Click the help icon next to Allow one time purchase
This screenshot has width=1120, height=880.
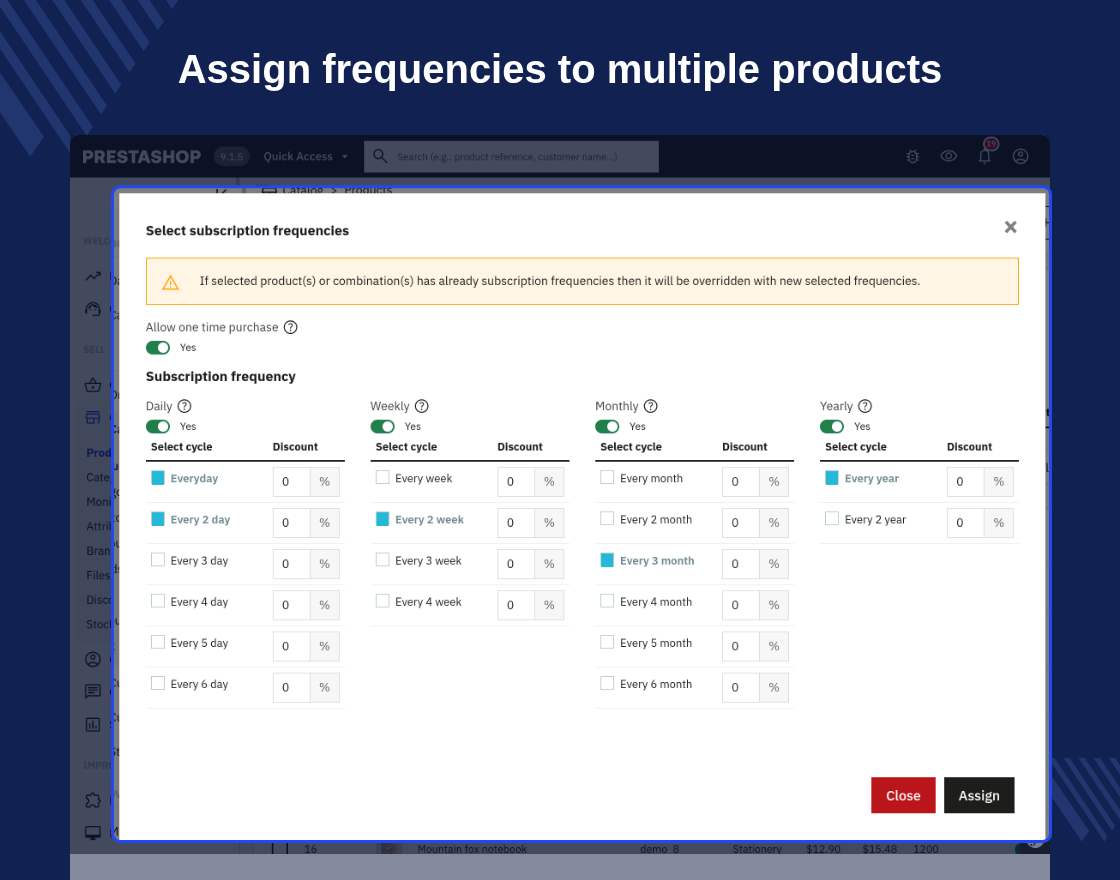290,327
